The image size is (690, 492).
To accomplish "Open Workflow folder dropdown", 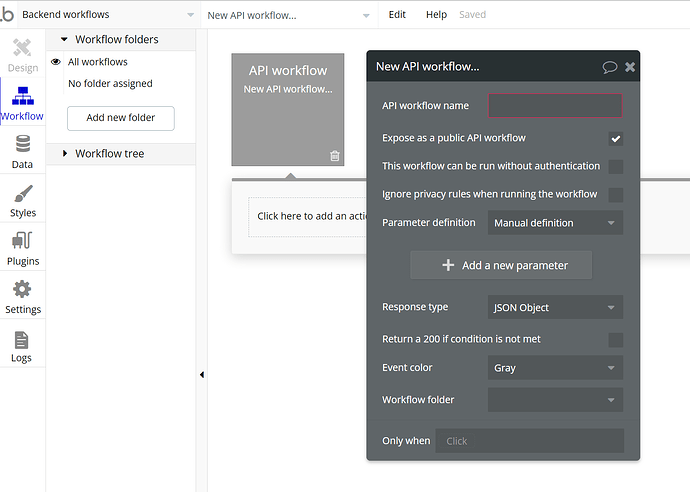I will (x=555, y=400).
